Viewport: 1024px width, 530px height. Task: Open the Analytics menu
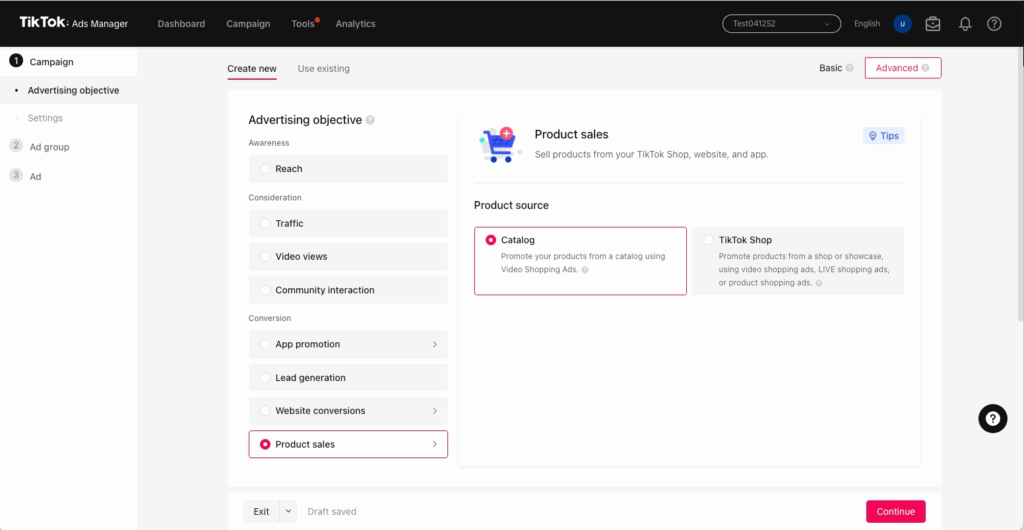(x=355, y=24)
